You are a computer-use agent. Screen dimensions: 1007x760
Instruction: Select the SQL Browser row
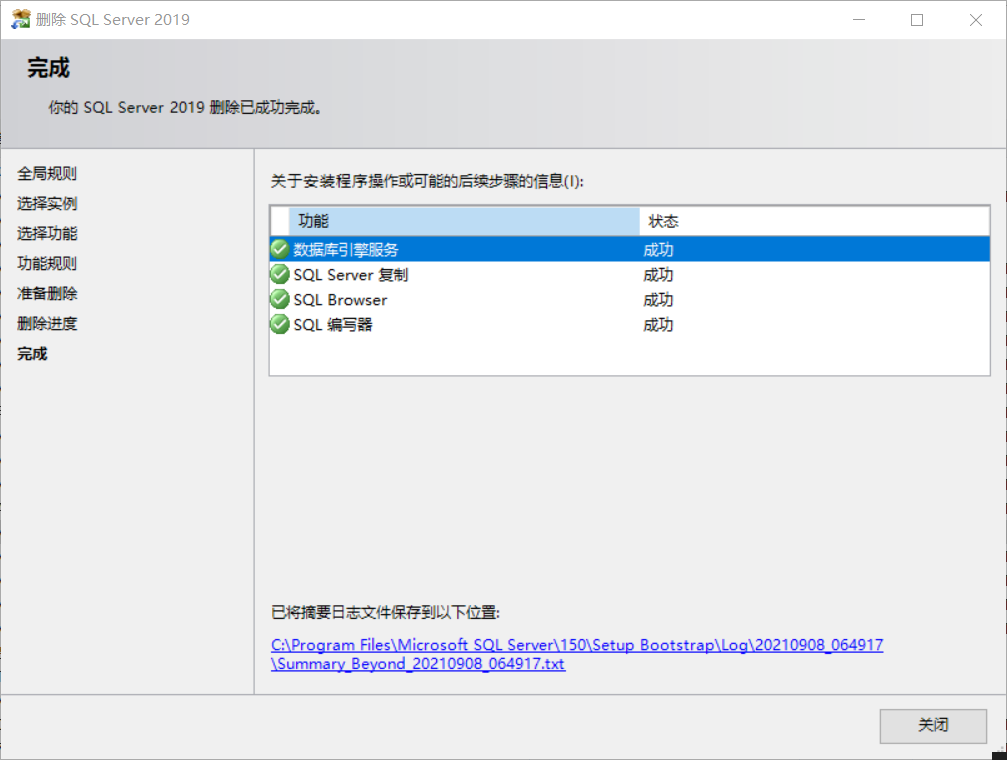629,299
